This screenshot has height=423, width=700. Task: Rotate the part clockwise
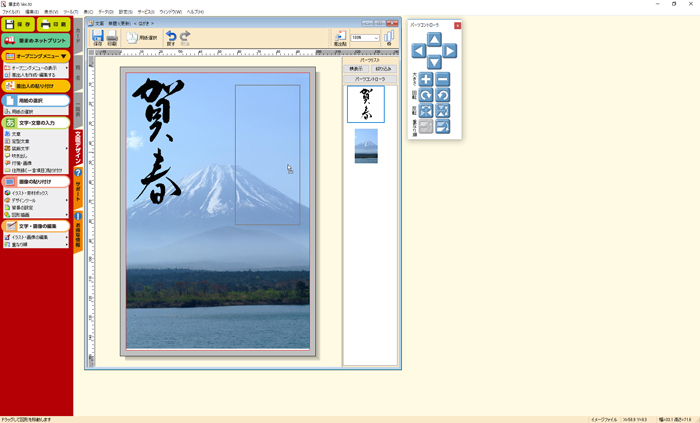point(426,95)
